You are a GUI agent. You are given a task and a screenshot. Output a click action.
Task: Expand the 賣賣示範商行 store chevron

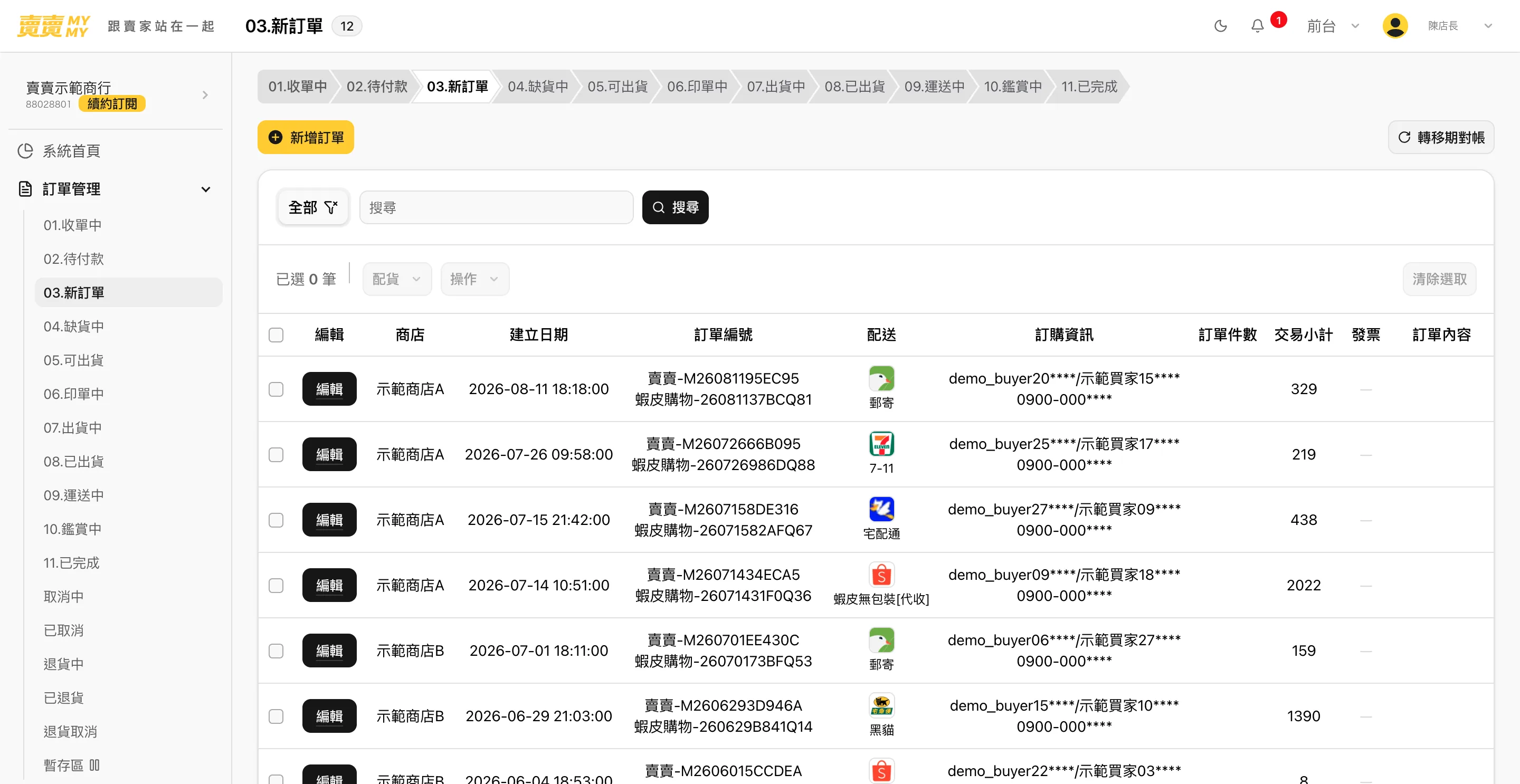click(205, 95)
